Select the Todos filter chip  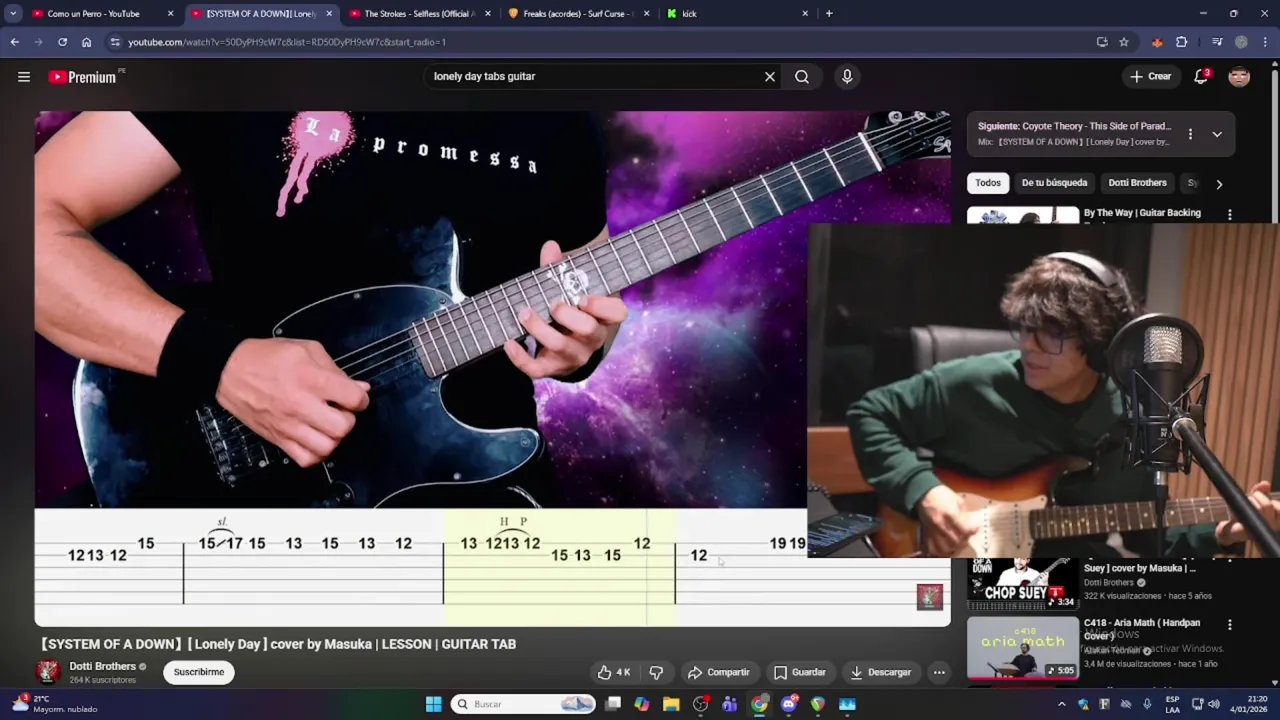point(988,183)
